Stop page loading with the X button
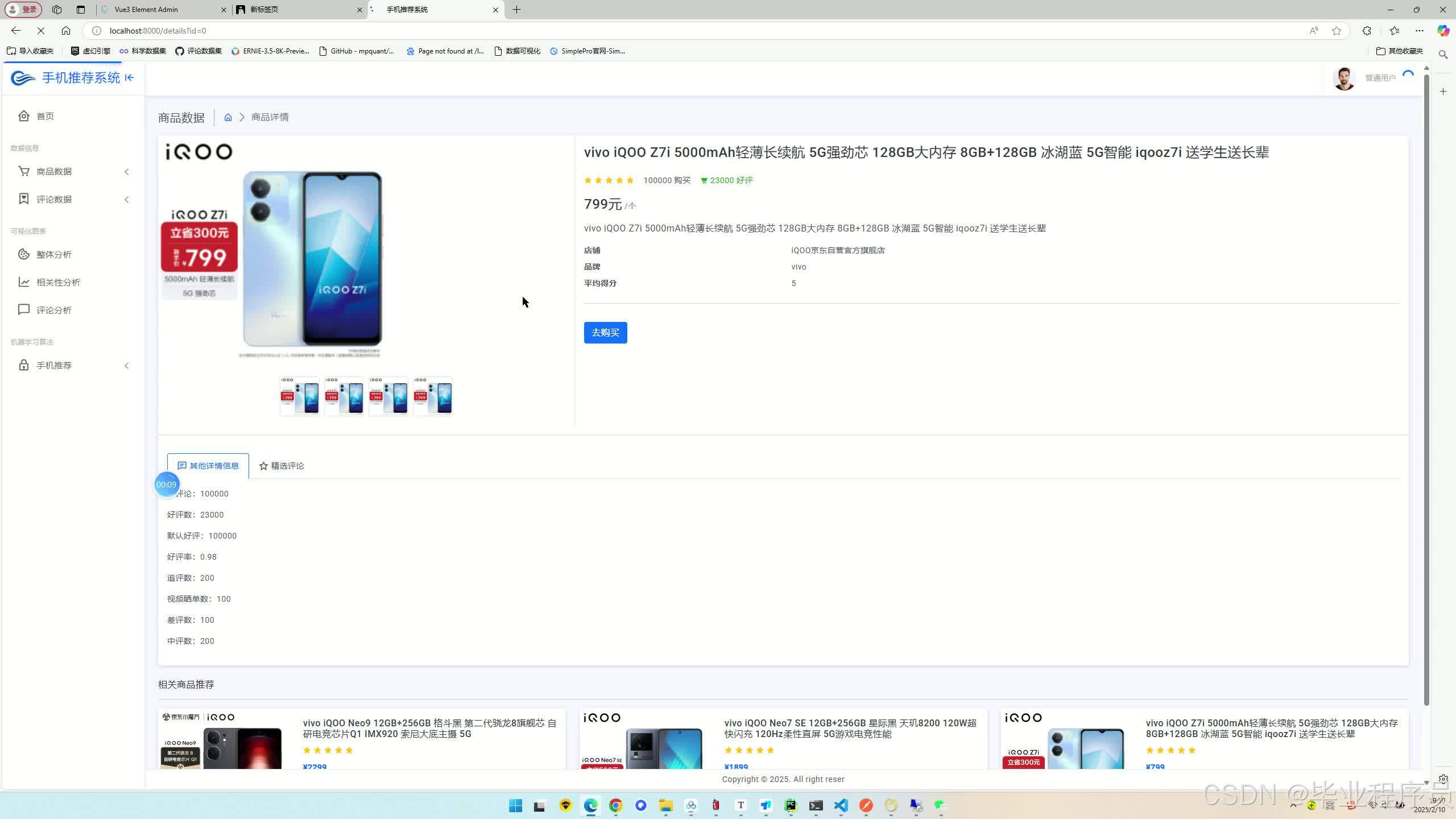The width and height of the screenshot is (1456, 819). click(x=41, y=31)
